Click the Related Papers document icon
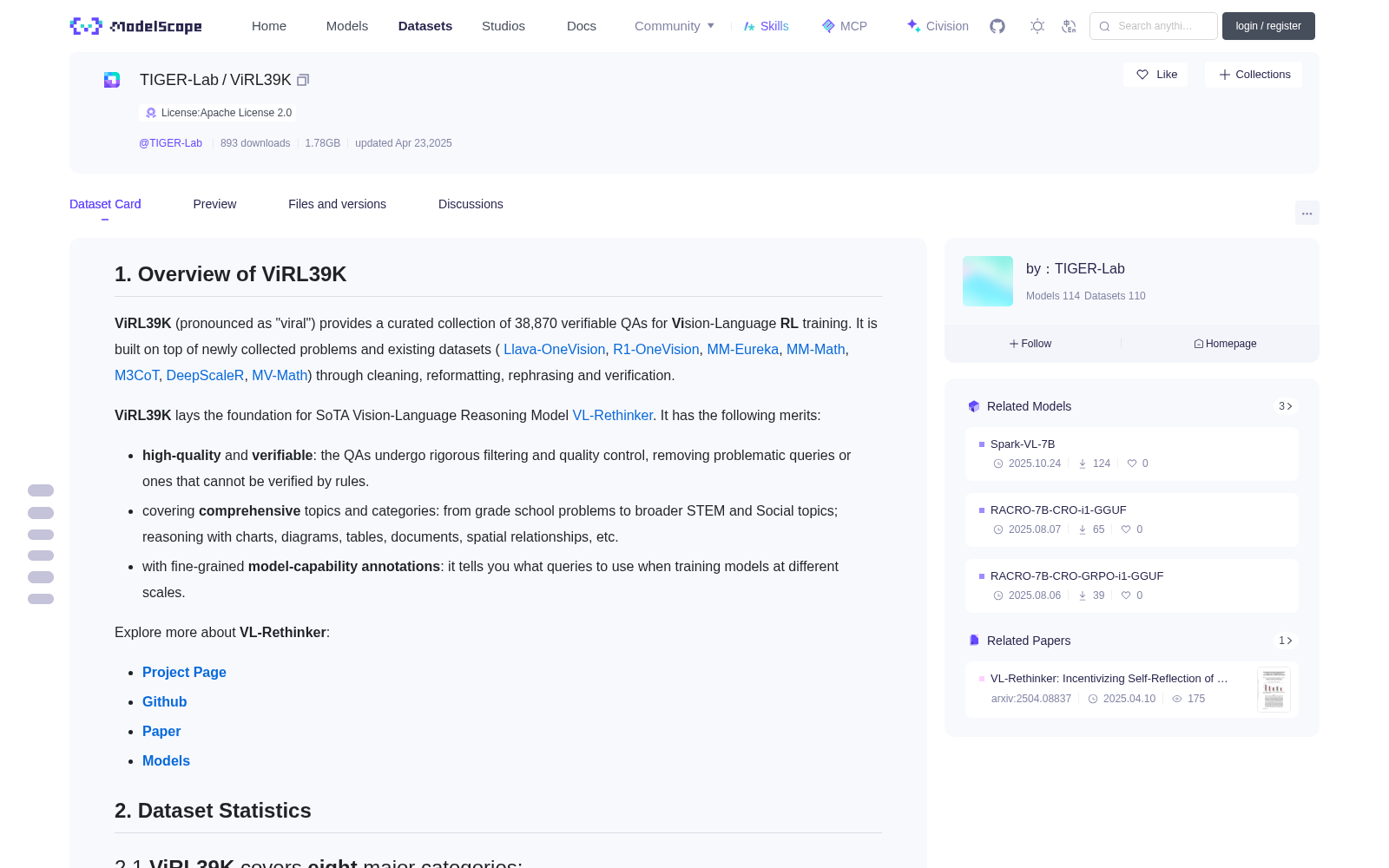Screen dimensions: 1389x868 click(974, 641)
